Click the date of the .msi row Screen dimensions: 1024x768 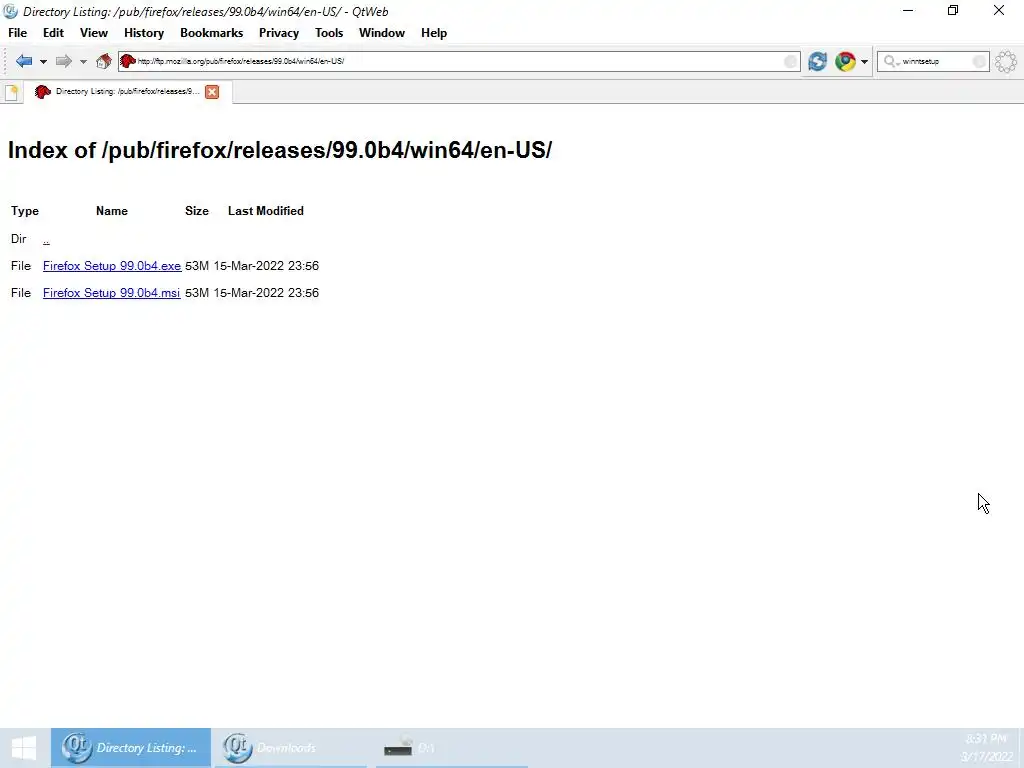pos(266,293)
